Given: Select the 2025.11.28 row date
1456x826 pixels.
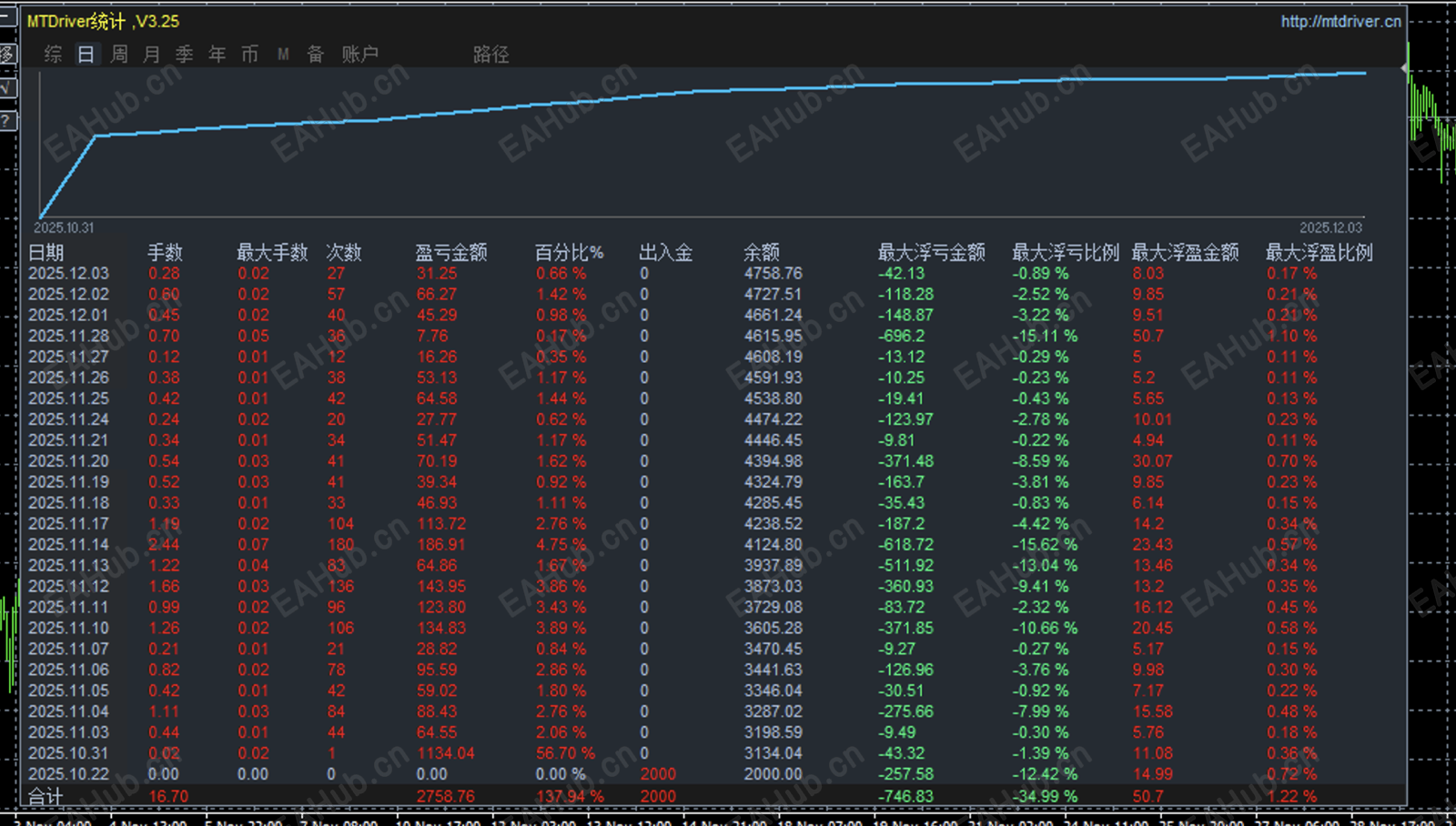Looking at the screenshot, I should 68,336.
